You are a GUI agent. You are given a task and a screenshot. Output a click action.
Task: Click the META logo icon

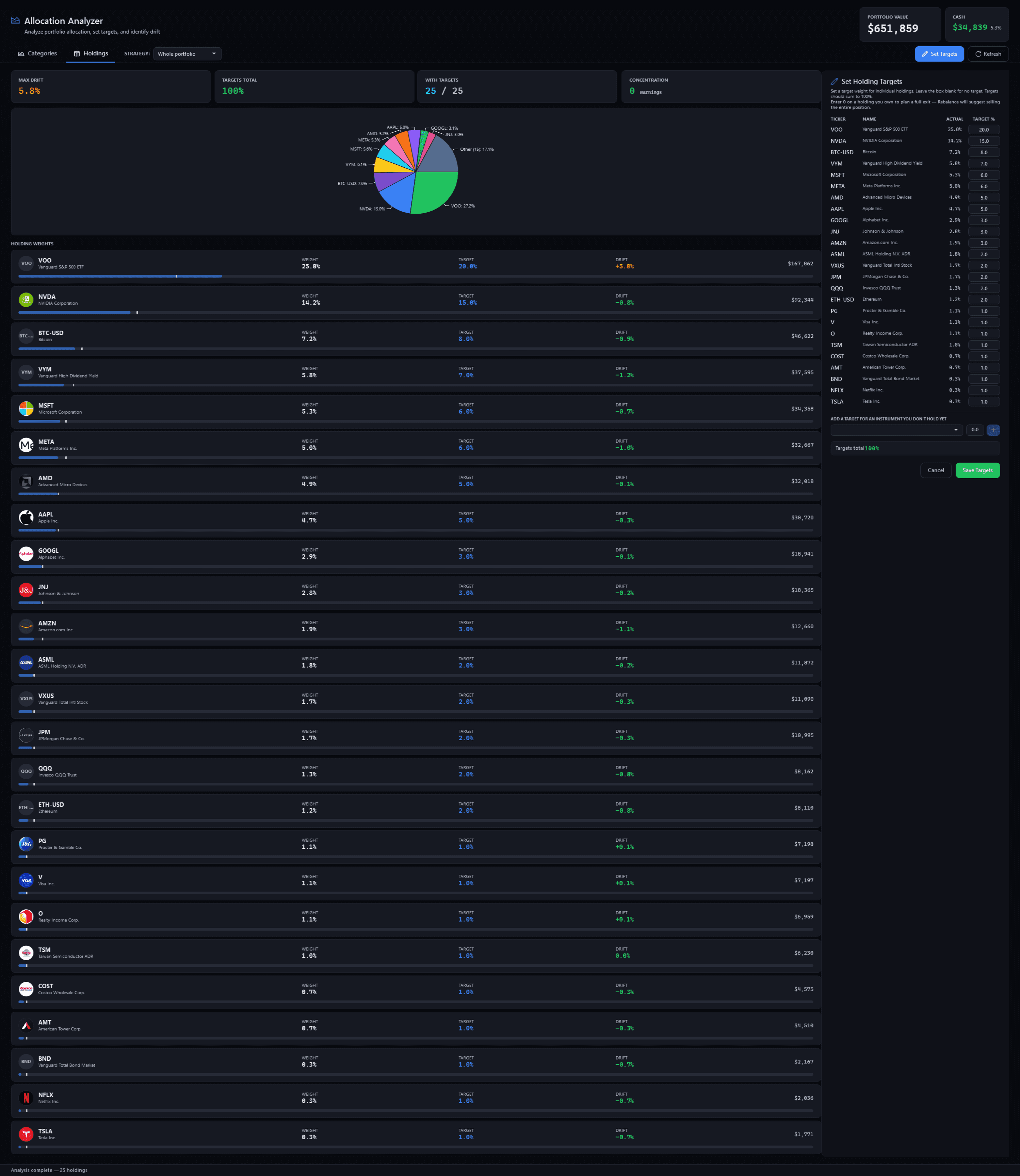[26, 445]
